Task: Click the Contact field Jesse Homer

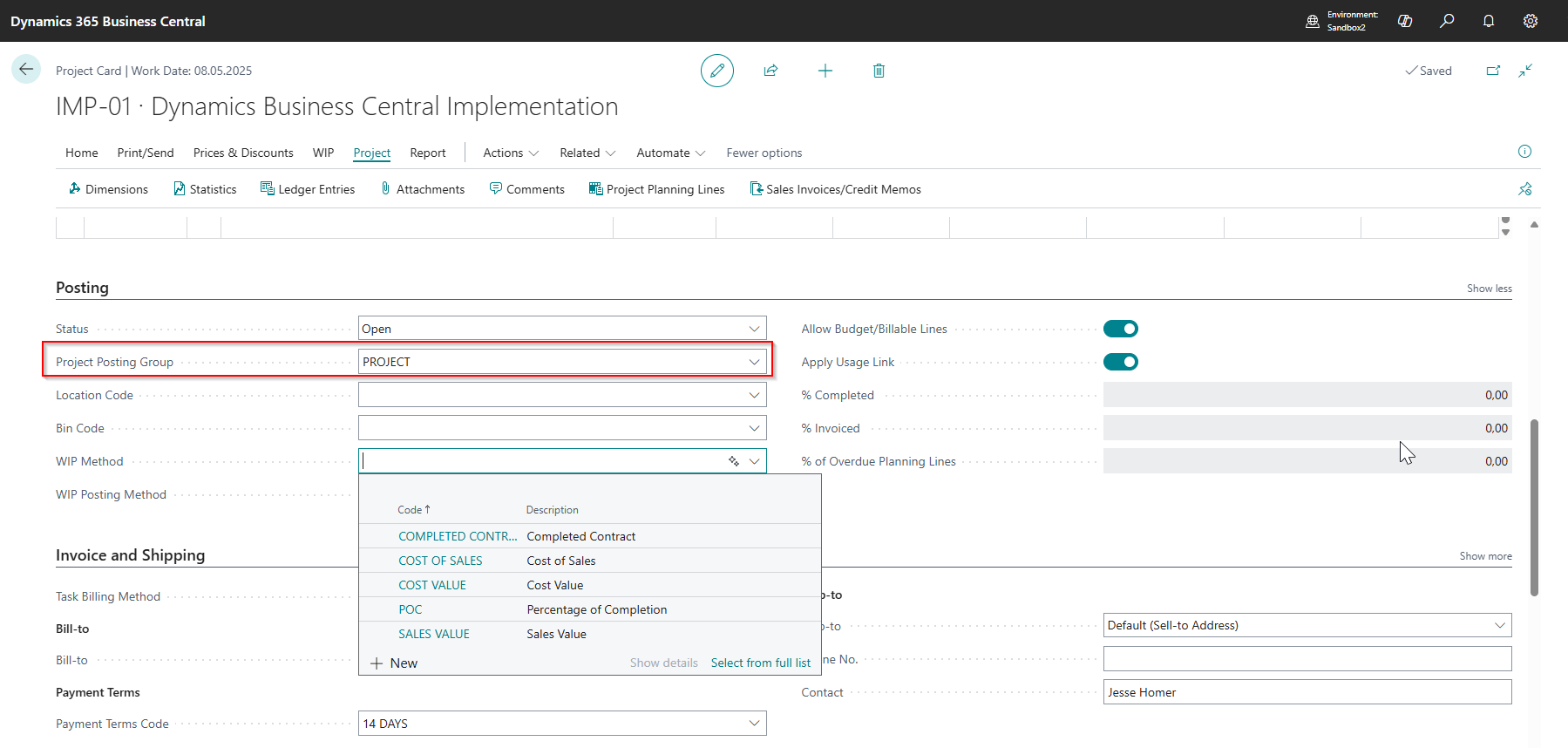Action: tap(1307, 692)
